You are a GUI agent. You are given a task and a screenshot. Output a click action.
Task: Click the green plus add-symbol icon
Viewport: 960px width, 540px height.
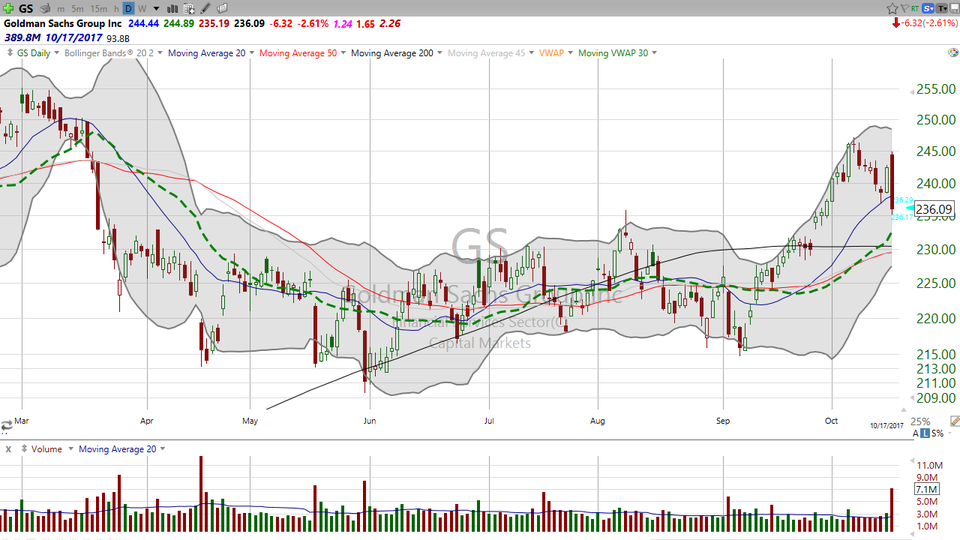tap(8, 9)
